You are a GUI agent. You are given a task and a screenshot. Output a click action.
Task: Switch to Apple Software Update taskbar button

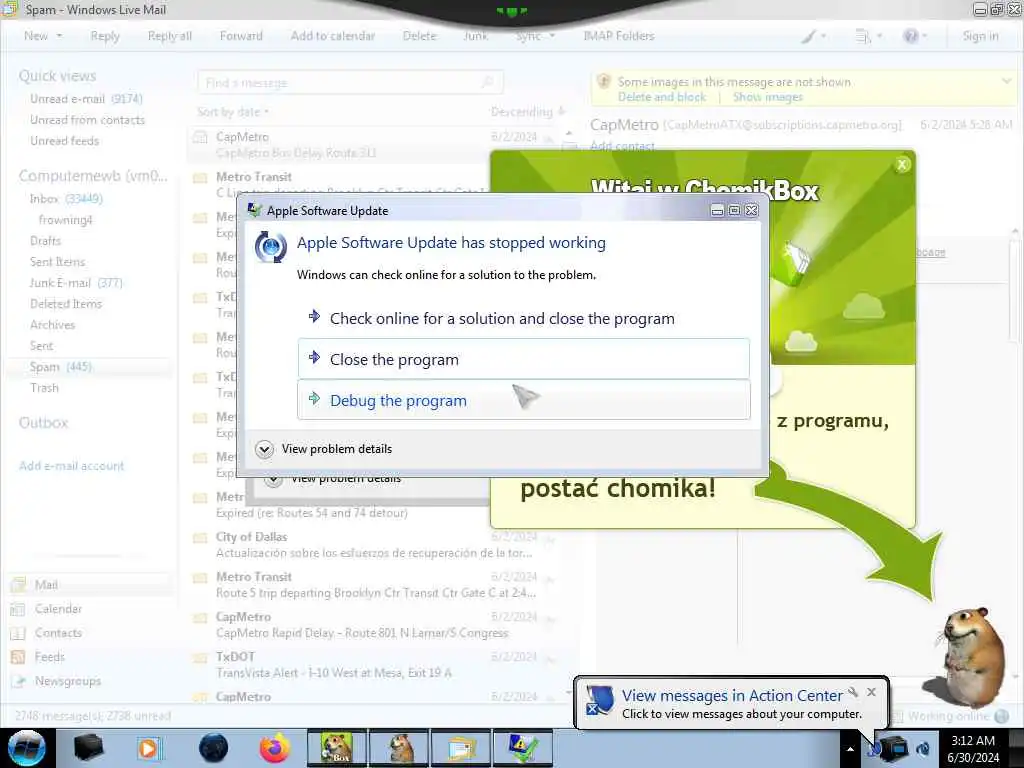coord(523,748)
